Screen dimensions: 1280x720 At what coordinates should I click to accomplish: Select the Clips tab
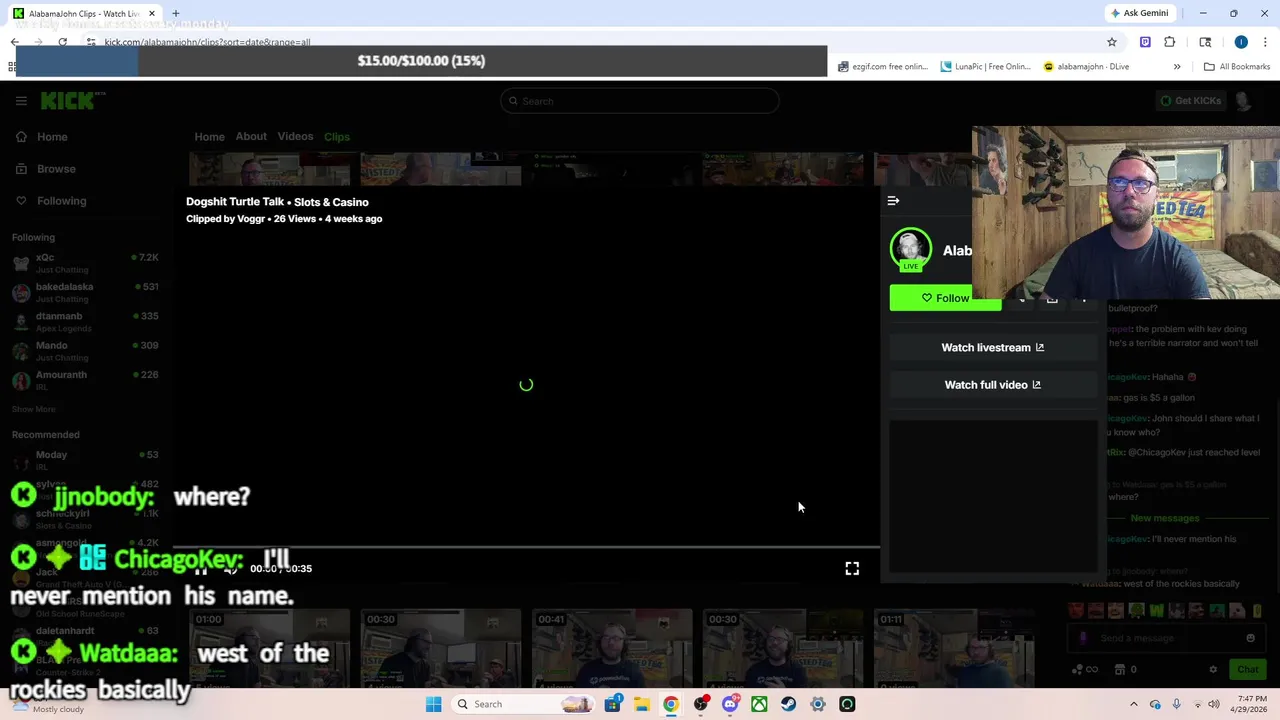pyautogui.click(x=337, y=137)
